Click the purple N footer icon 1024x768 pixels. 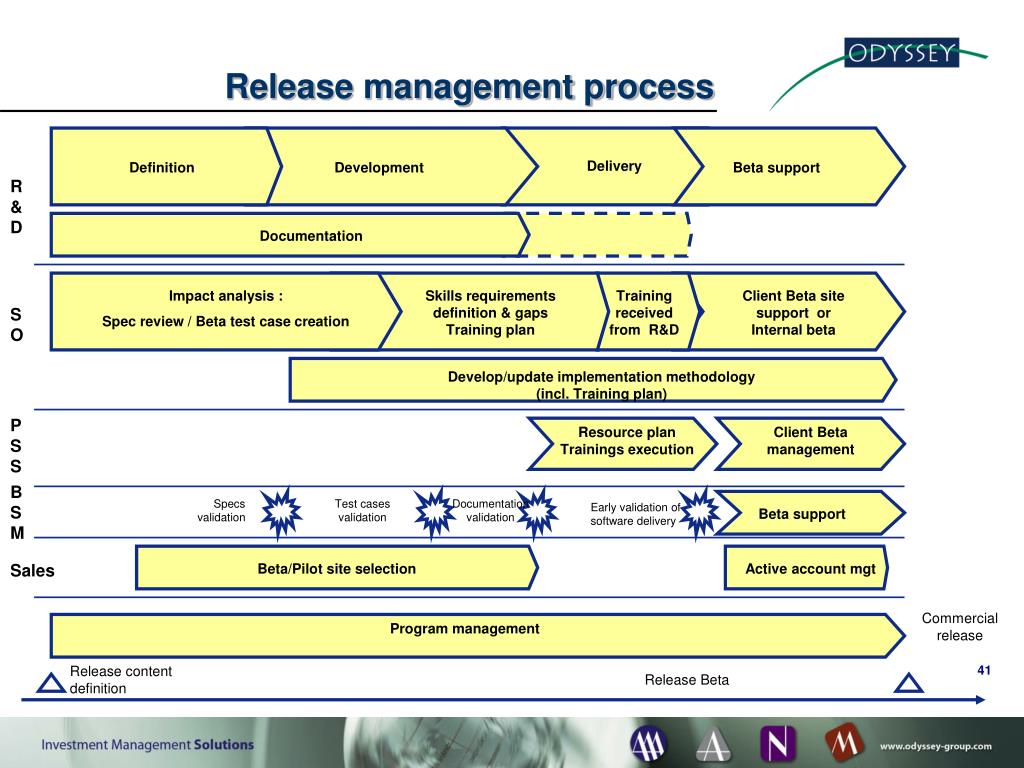click(x=778, y=744)
